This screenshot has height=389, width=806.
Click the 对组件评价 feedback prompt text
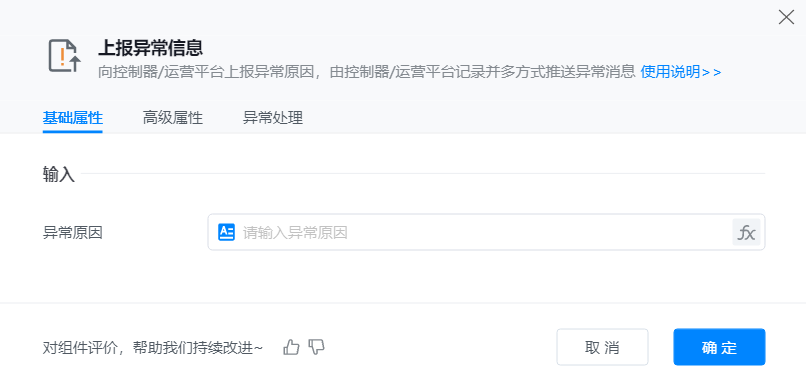[x=153, y=348]
